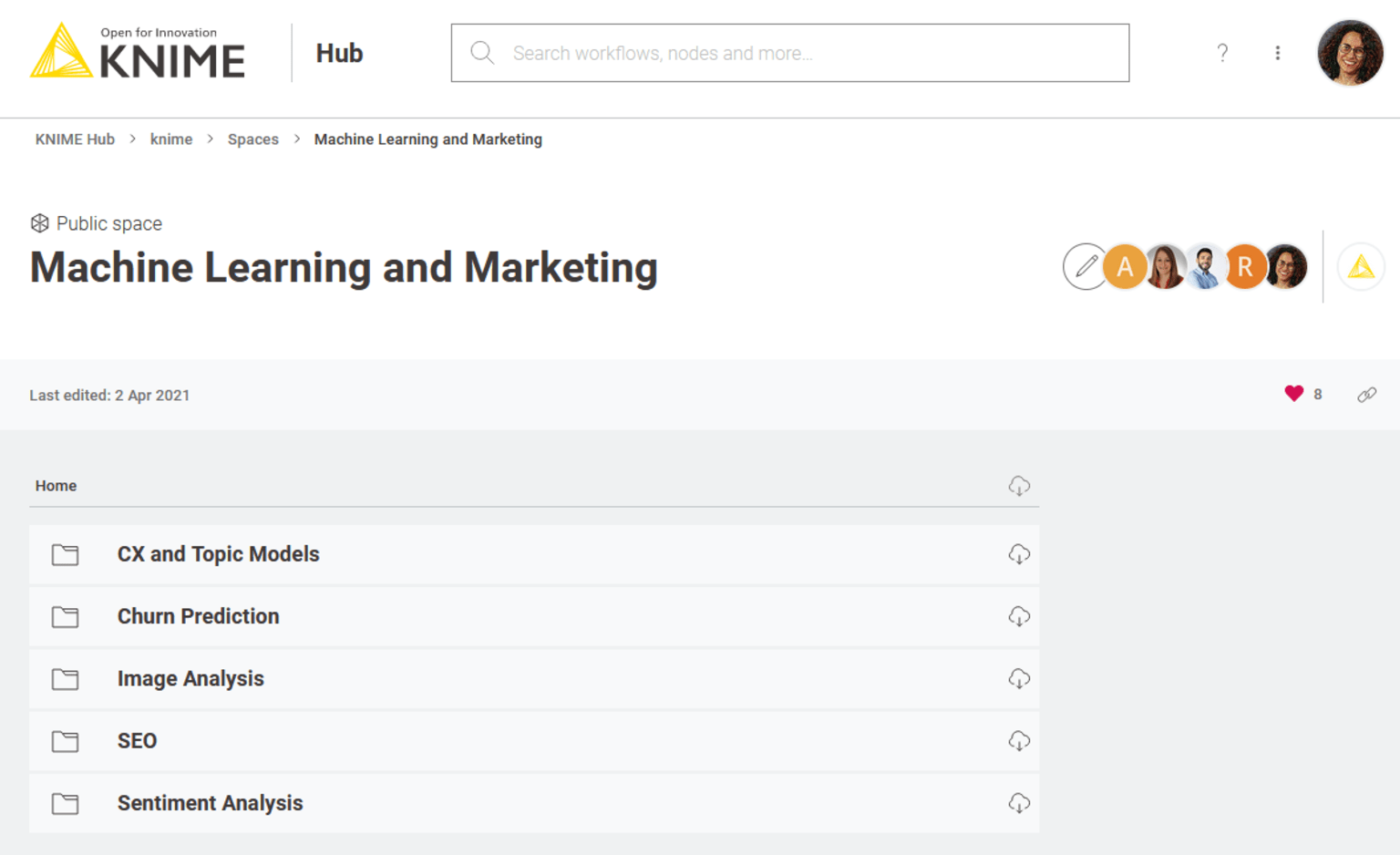Focus the search workflows input field
This screenshot has width=1400, height=855.
(790, 53)
